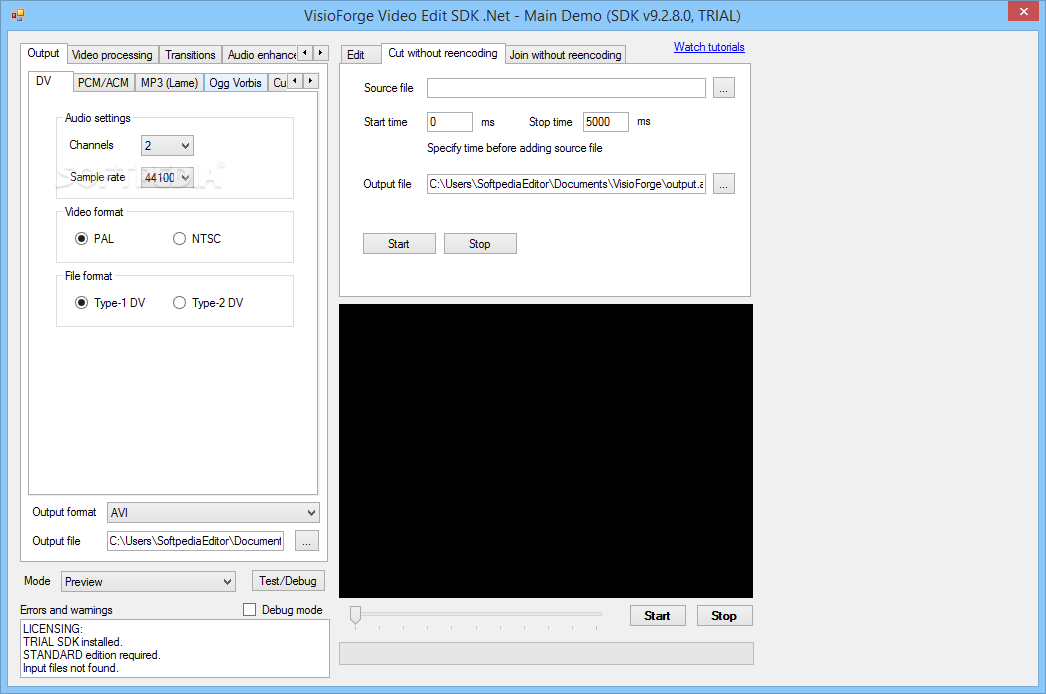Select the MP3 (Lame) tab
This screenshot has width=1046, height=694.
point(169,83)
